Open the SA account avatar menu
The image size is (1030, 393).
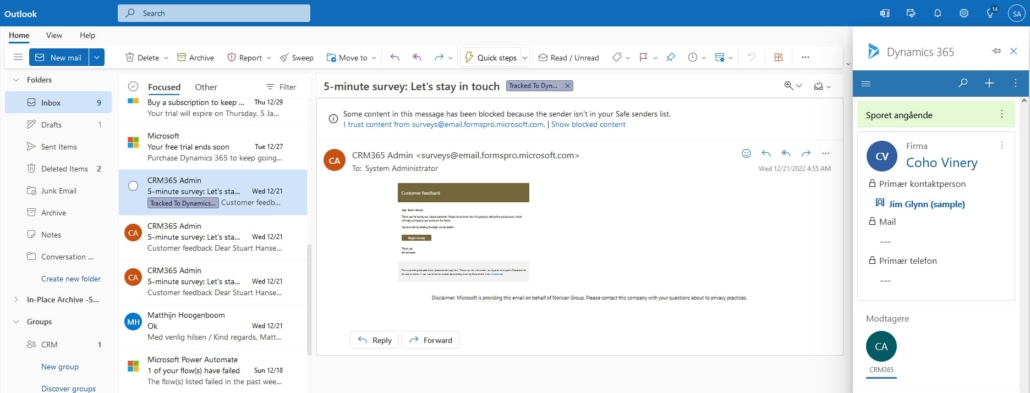click(x=1017, y=13)
